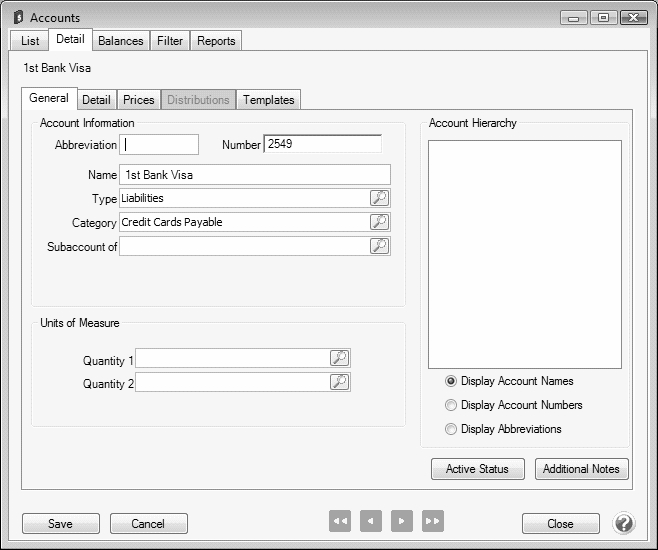Screen dimensions: 658x550
Task: Select Display Account Numbers option
Action: coord(451,405)
